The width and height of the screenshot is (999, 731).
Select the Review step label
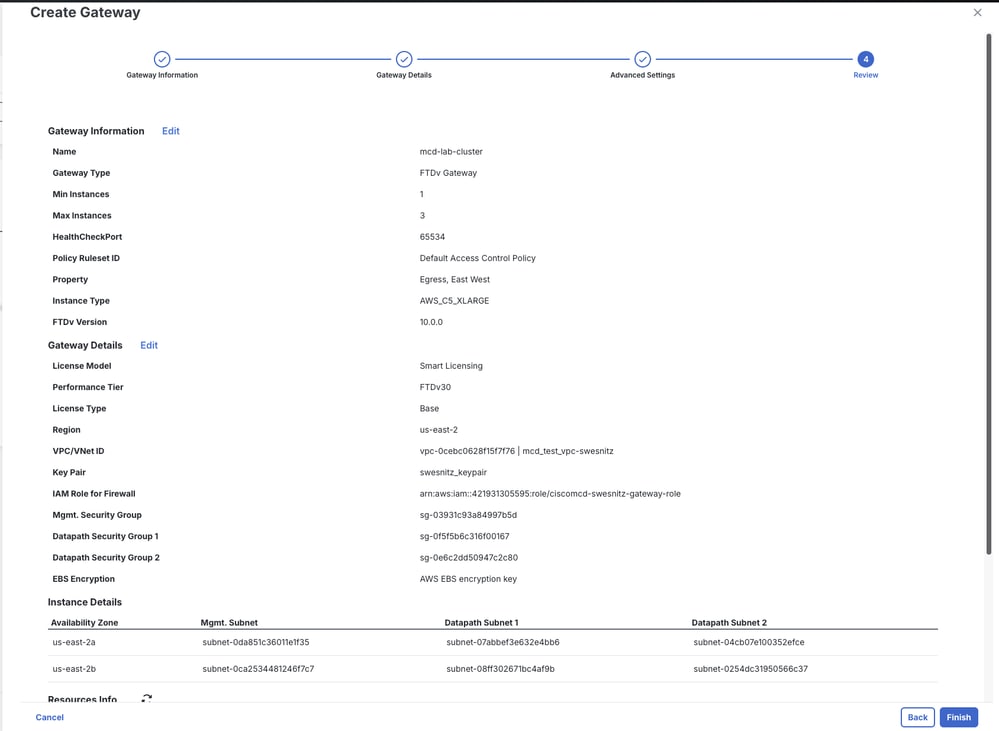coord(865,75)
